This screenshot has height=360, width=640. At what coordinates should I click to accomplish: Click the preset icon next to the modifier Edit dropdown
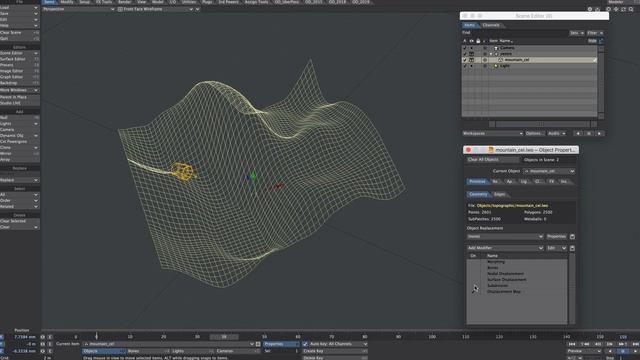[572, 248]
